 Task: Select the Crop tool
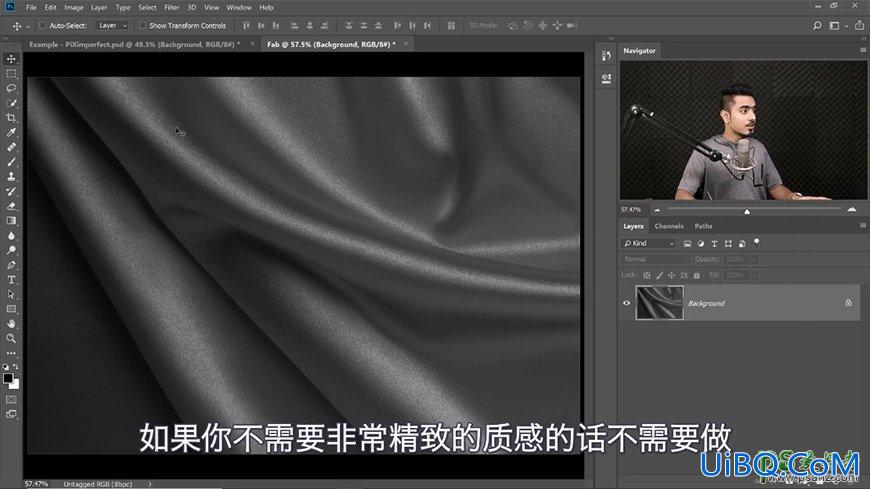(x=11, y=118)
